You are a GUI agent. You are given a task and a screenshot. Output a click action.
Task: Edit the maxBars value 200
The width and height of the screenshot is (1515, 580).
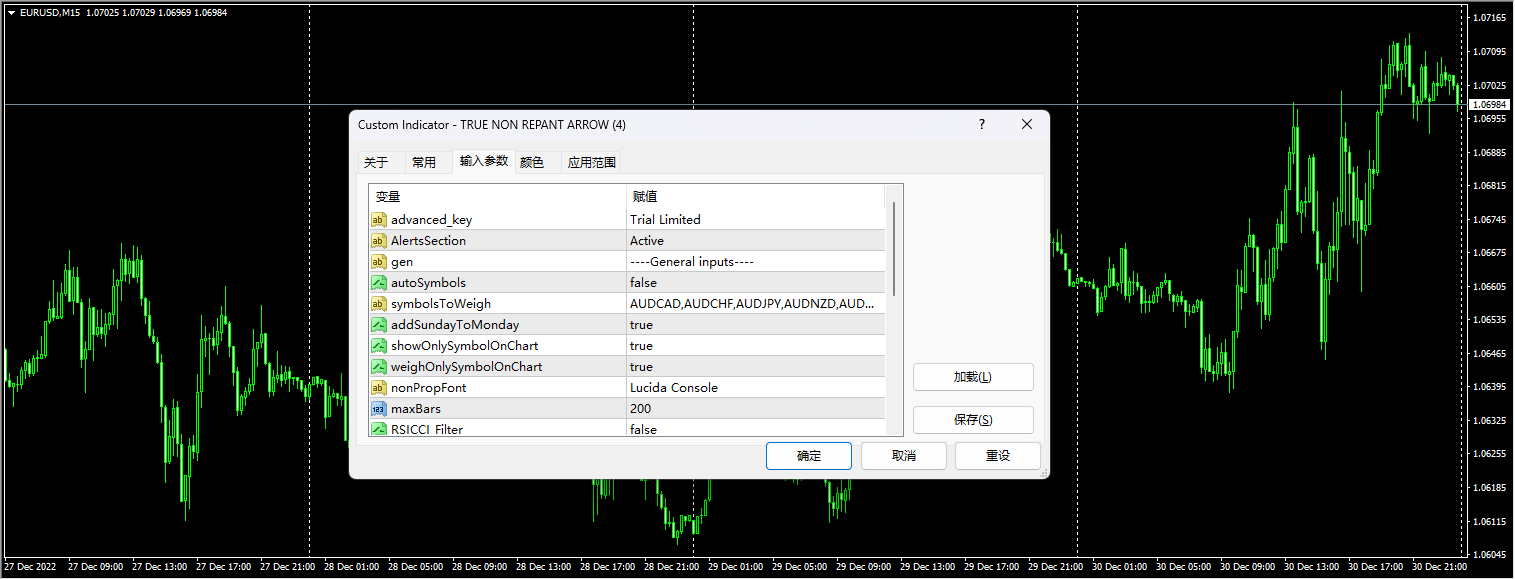point(755,409)
